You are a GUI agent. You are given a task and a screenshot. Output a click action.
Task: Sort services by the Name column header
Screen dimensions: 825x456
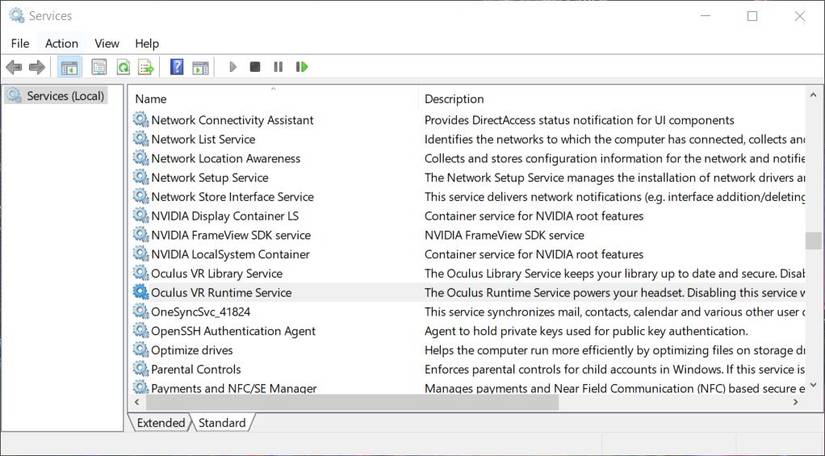click(150, 99)
